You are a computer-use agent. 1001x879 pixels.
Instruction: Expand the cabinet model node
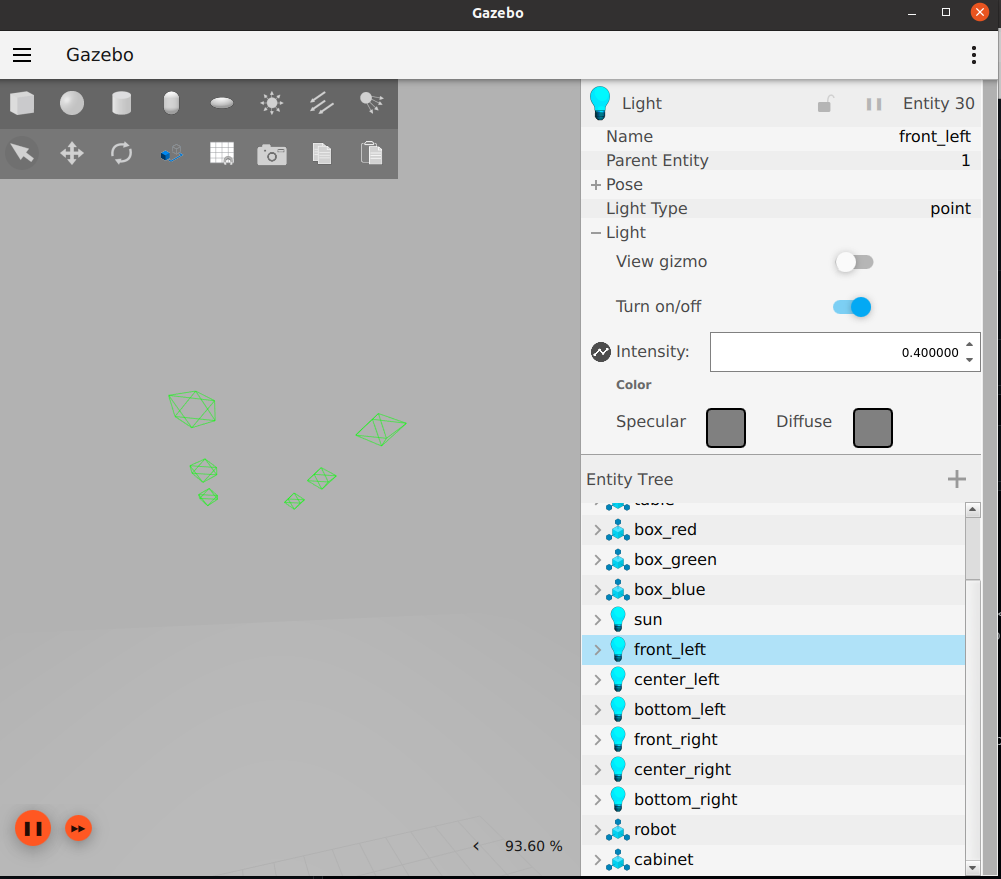(x=598, y=860)
